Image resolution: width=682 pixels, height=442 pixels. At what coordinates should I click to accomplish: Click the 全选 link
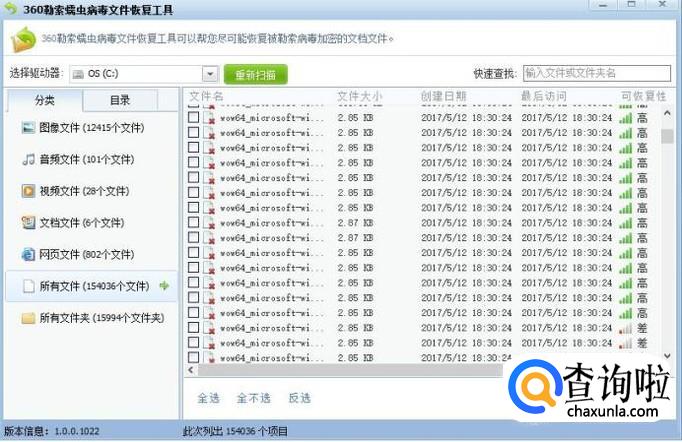208,398
